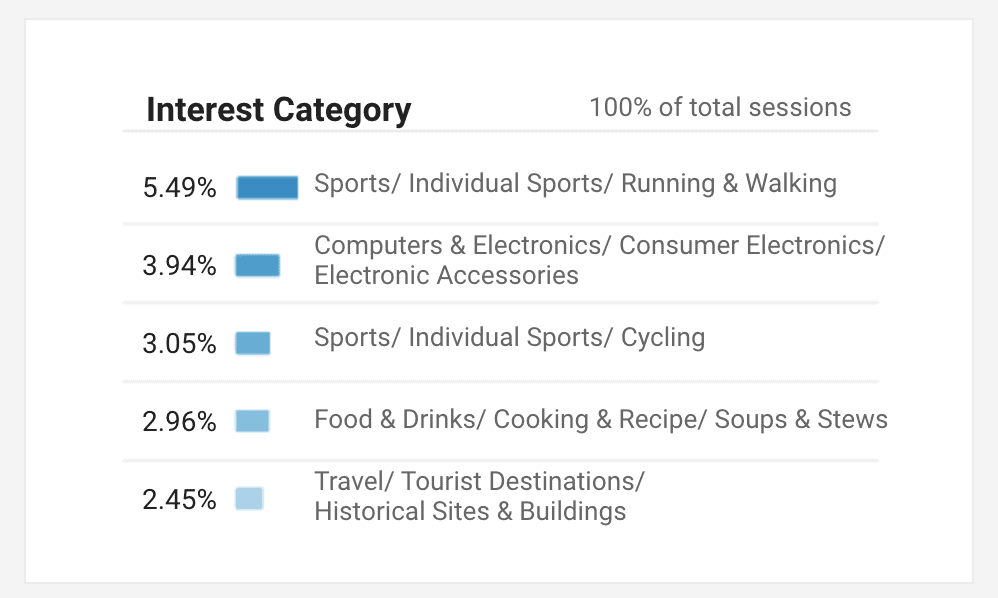Click the 3.94% Electronic Accessories bar
The image size is (998, 598).
[x=257, y=265]
